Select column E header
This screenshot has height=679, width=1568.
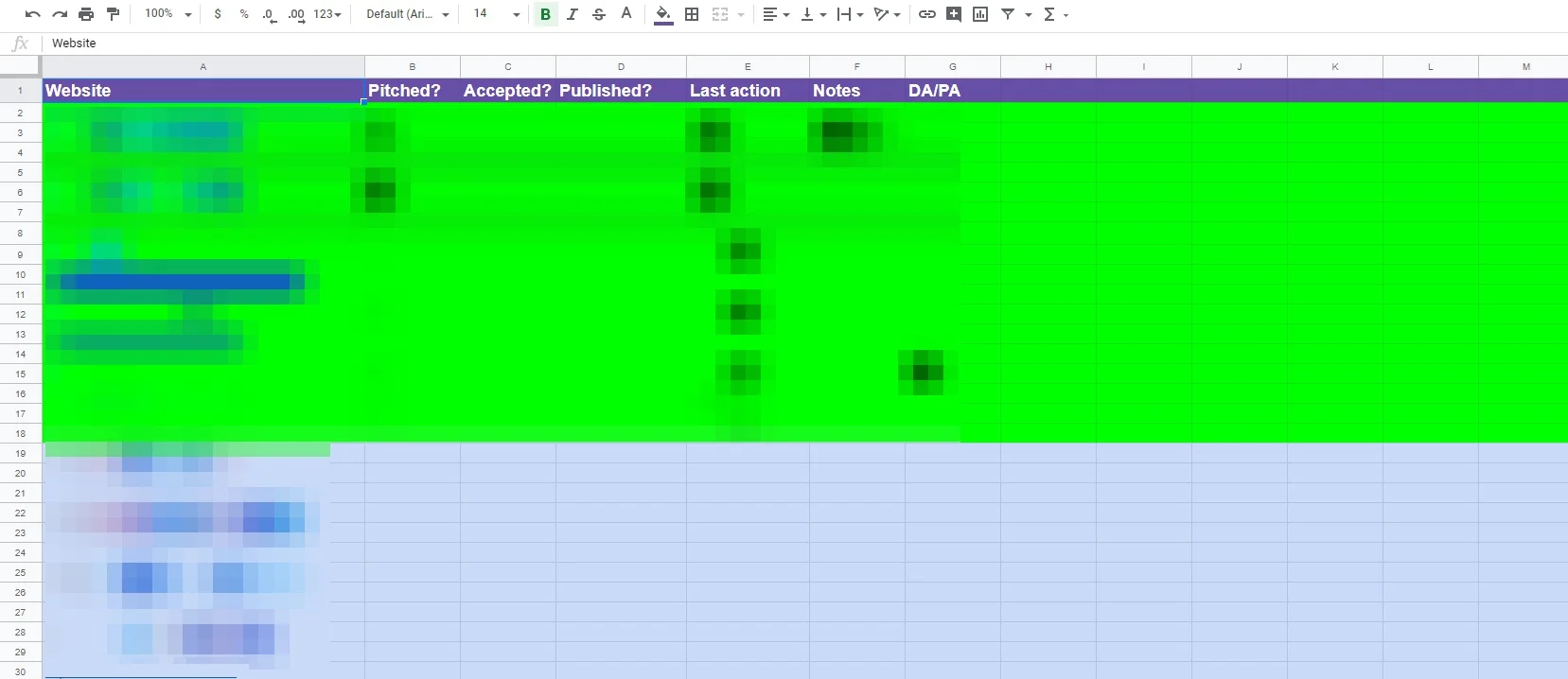pyautogui.click(x=748, y=67)
